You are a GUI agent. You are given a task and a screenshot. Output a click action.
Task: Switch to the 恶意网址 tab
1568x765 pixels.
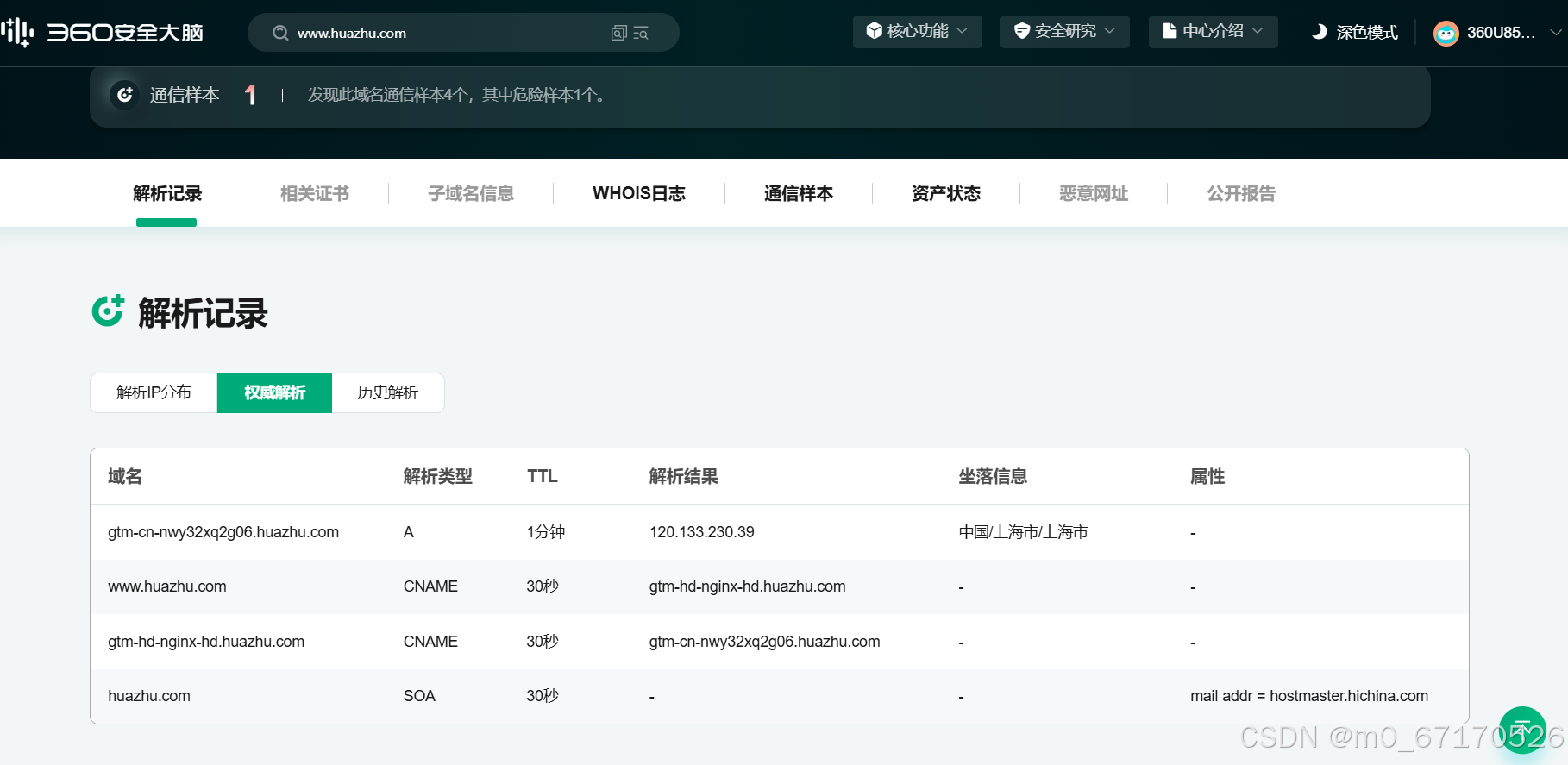pyautogui.click(x=1094, y=193)
